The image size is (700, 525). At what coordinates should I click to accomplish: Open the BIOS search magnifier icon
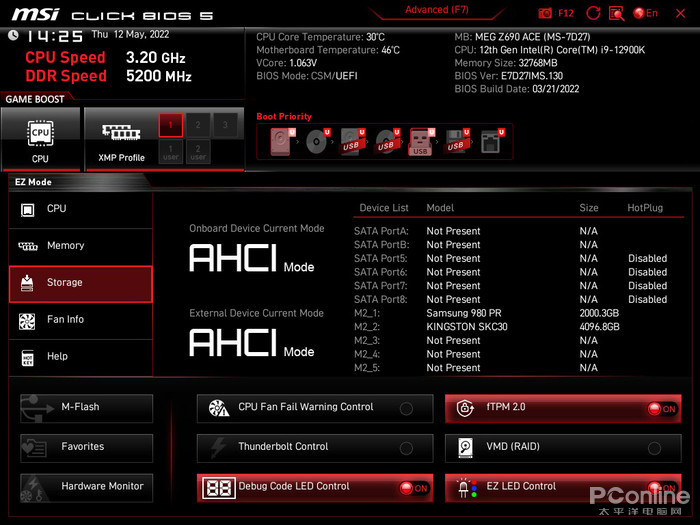[x=617, y=13]
